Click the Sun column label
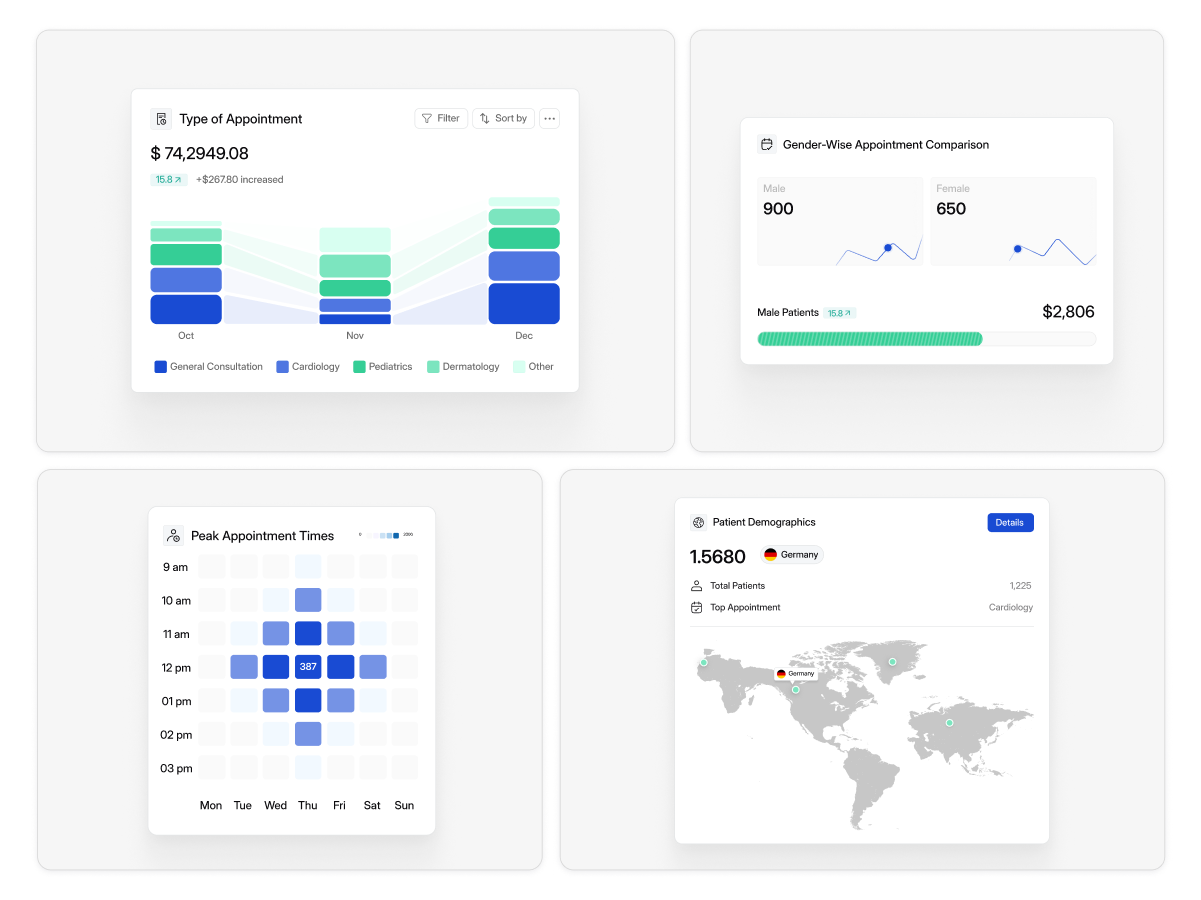Viewport: 1201px width, 900px height. pos(404,805)
